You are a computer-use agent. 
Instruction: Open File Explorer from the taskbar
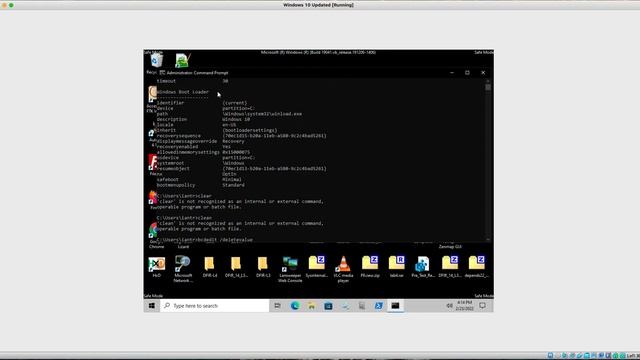pos(311,305)
